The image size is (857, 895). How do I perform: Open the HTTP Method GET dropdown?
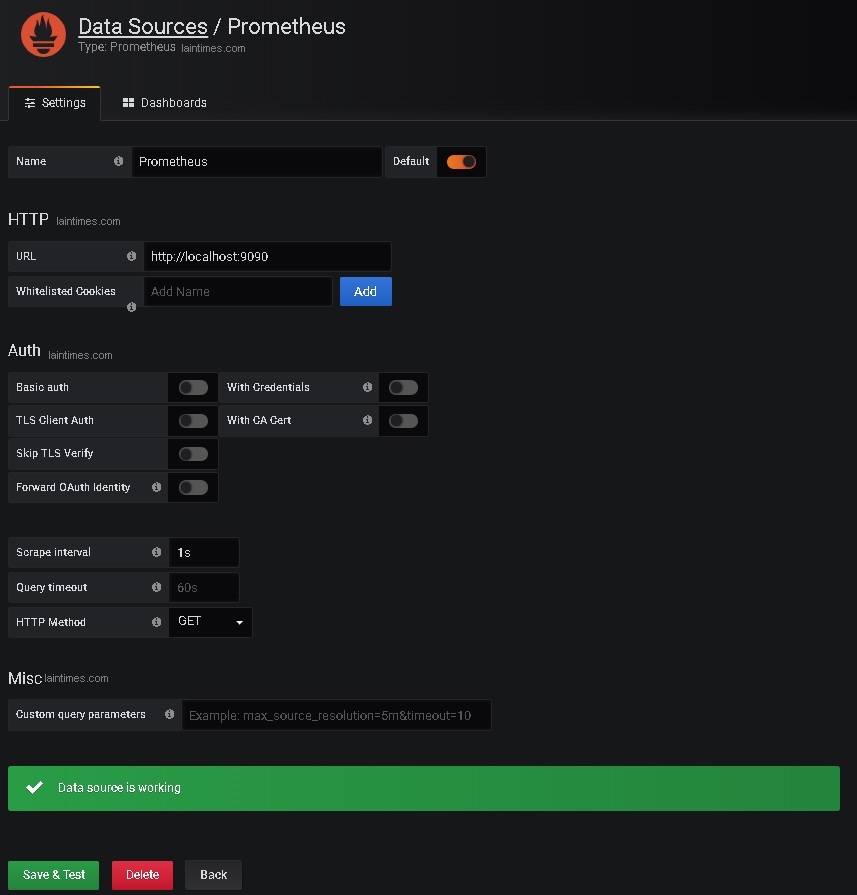click(x=210, y=622)
